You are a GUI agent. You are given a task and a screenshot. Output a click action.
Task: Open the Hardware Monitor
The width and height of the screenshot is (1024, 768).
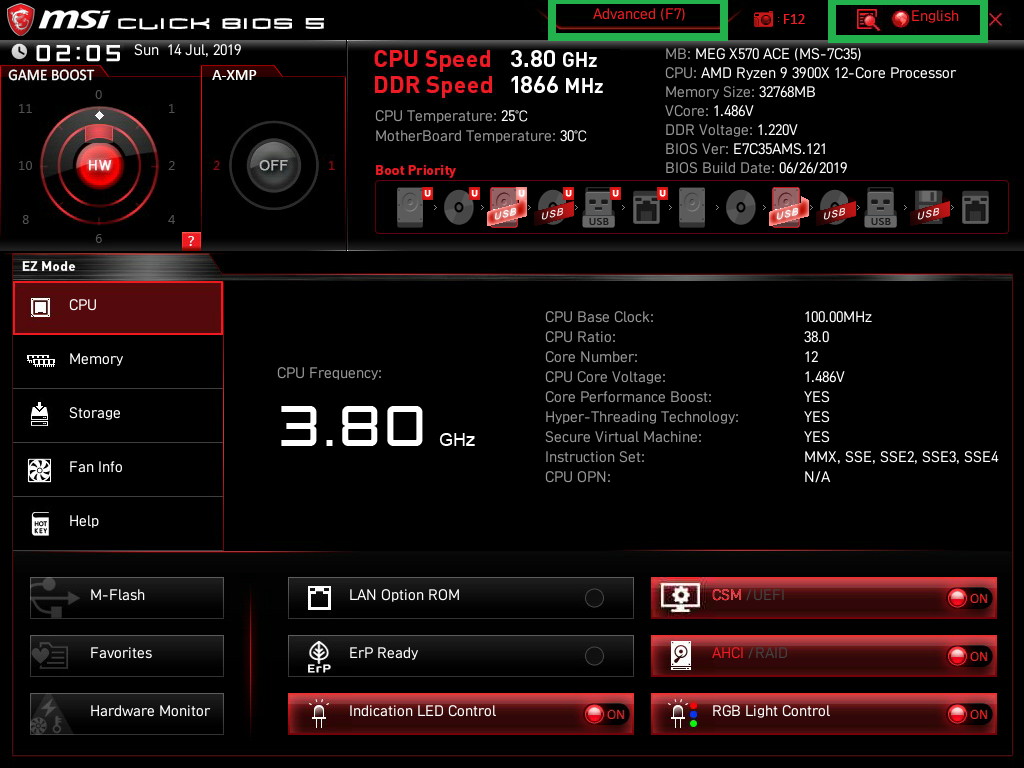tap(127, 714)
